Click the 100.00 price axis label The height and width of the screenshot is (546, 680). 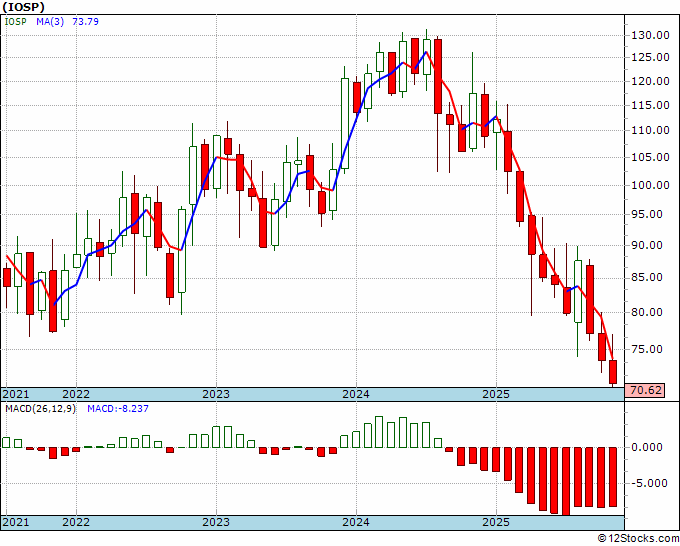click(x=650, y=185)
